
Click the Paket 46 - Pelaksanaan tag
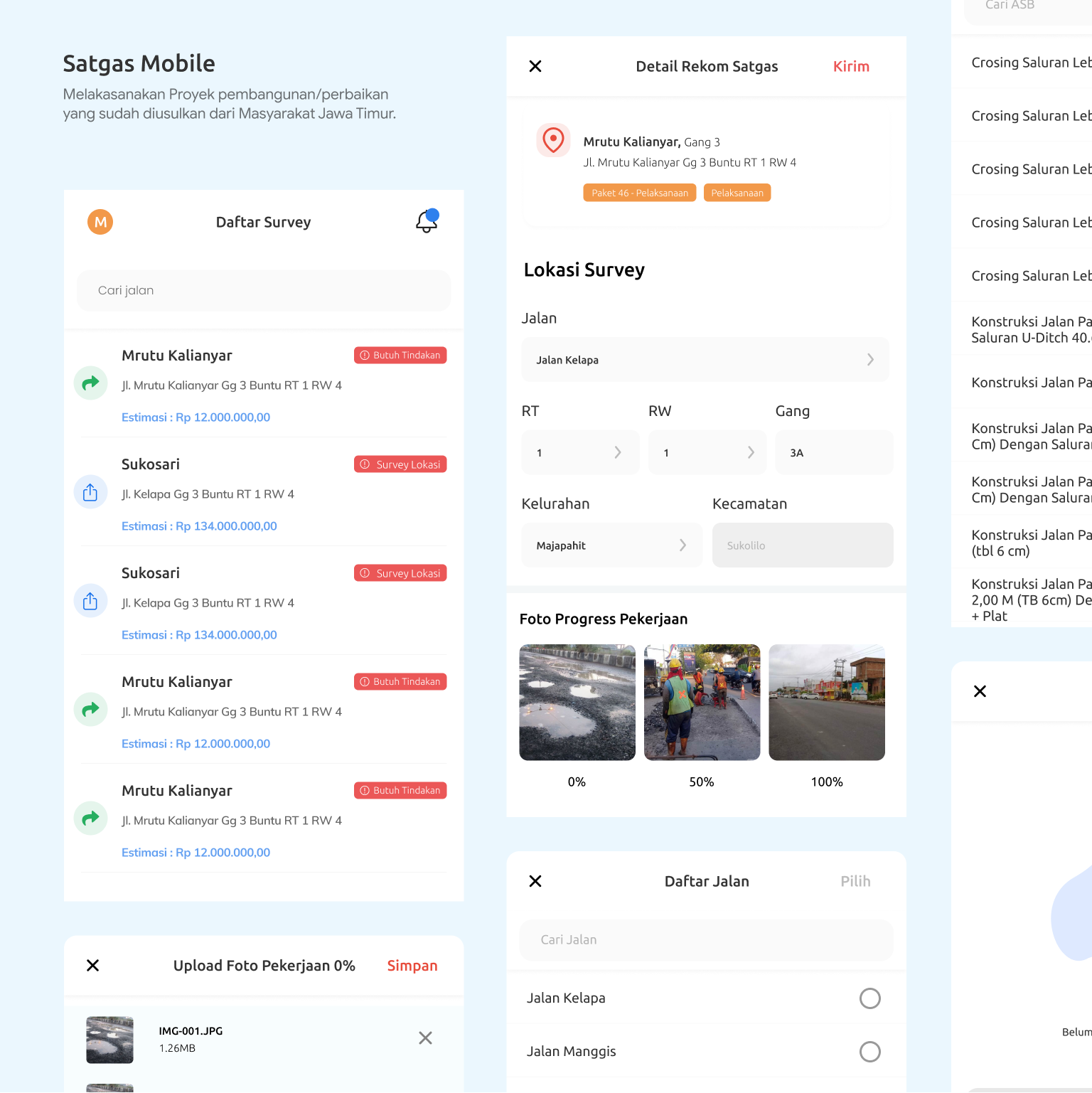coord(640,193)
